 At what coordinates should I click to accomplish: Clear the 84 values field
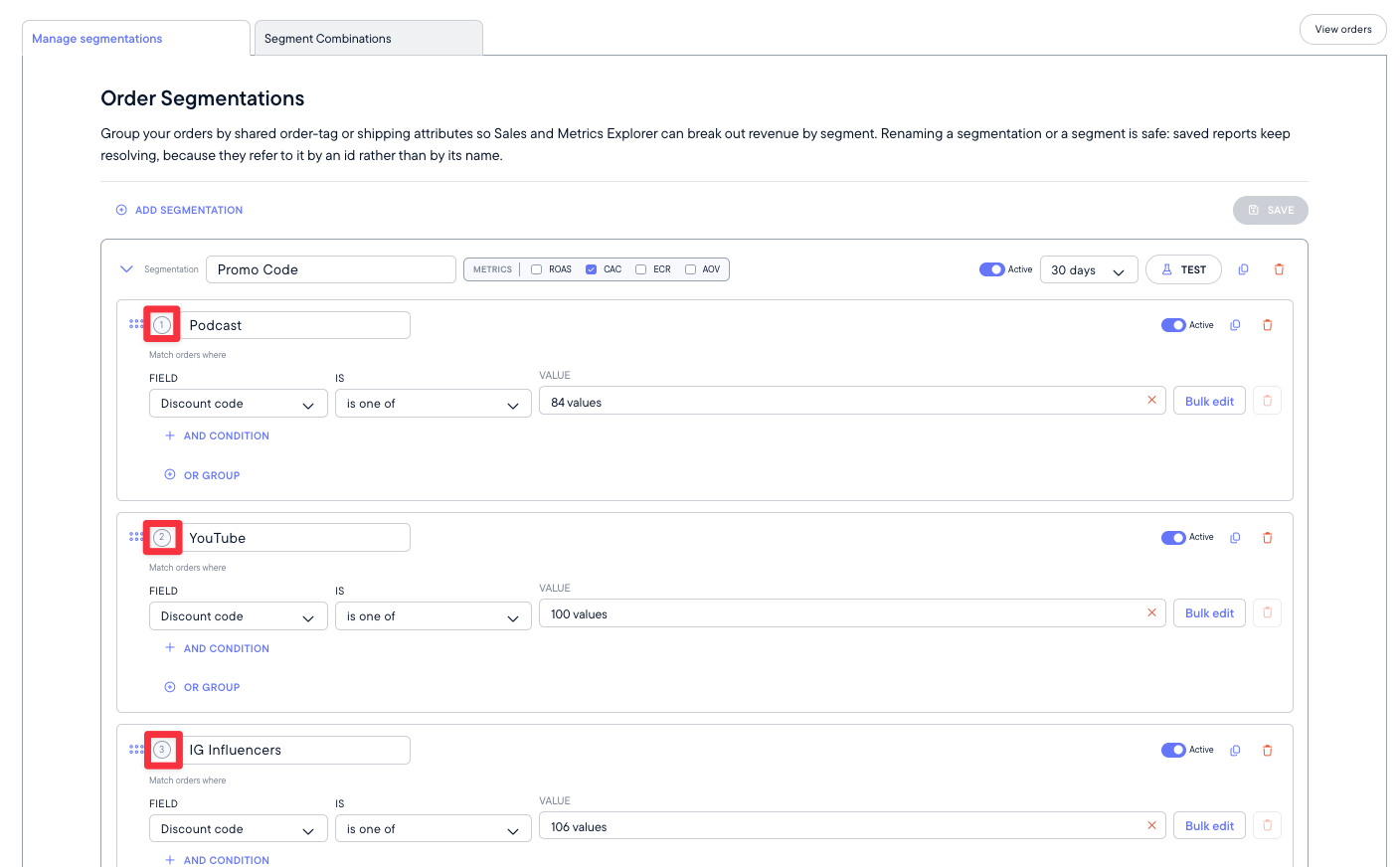coord(1151,400)
